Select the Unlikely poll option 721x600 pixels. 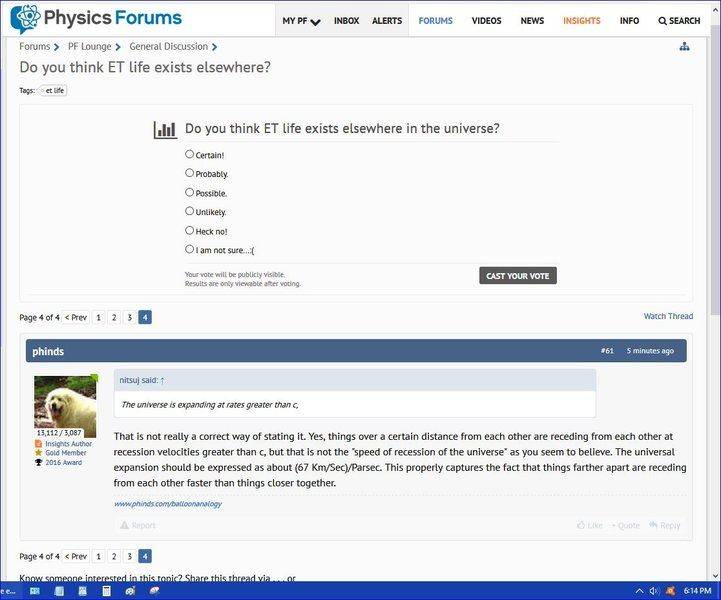click(189, 211)
